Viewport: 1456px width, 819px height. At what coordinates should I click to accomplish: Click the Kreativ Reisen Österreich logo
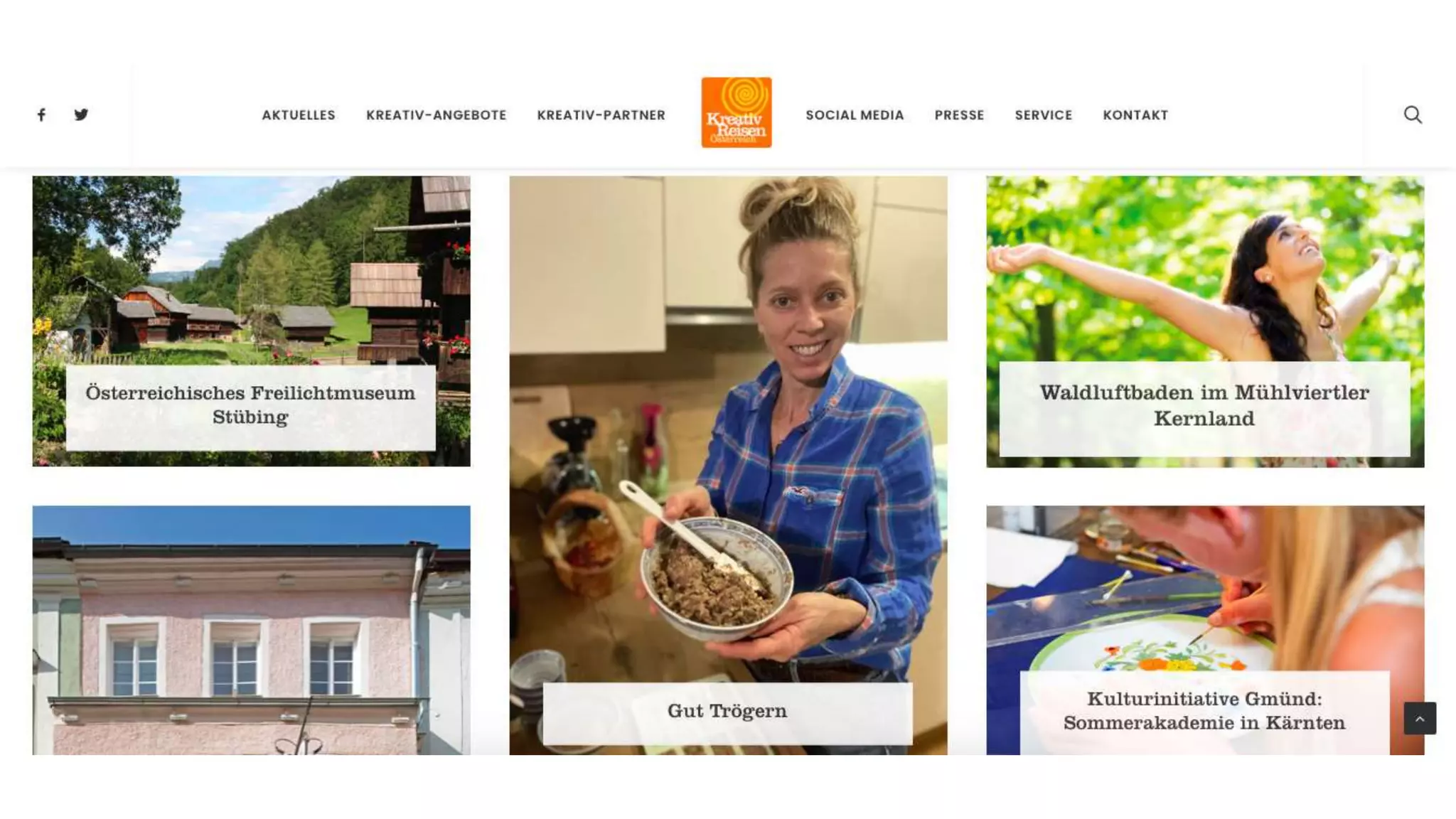(736, 112)
